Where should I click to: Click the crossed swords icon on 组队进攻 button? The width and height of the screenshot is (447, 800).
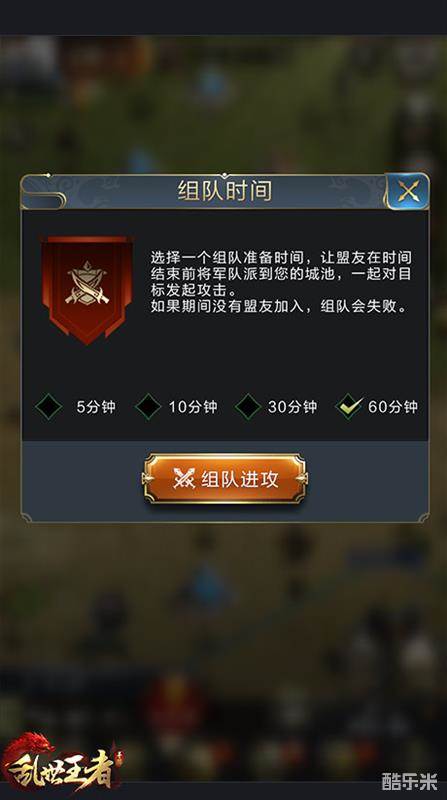point(184,479)
